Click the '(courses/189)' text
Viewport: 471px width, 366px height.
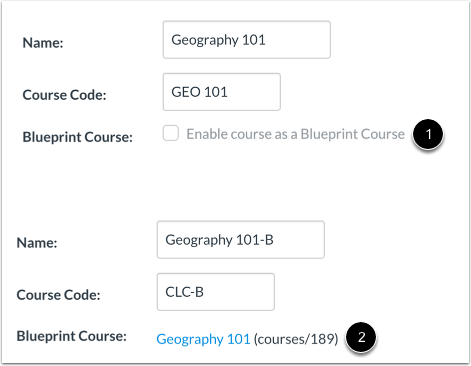click(x=296, y=339)
